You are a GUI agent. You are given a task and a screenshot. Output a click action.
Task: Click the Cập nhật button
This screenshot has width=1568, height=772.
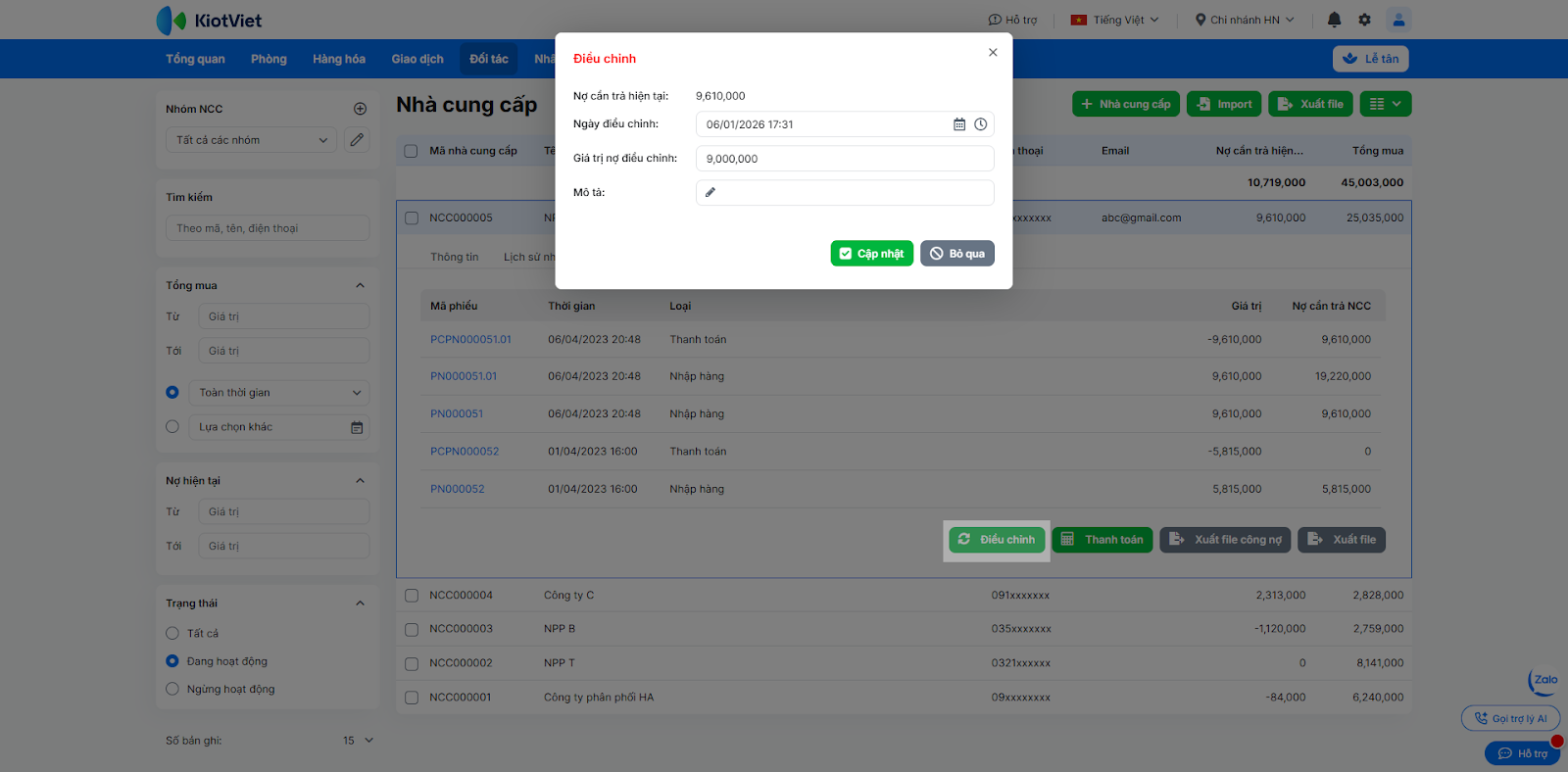872,254
